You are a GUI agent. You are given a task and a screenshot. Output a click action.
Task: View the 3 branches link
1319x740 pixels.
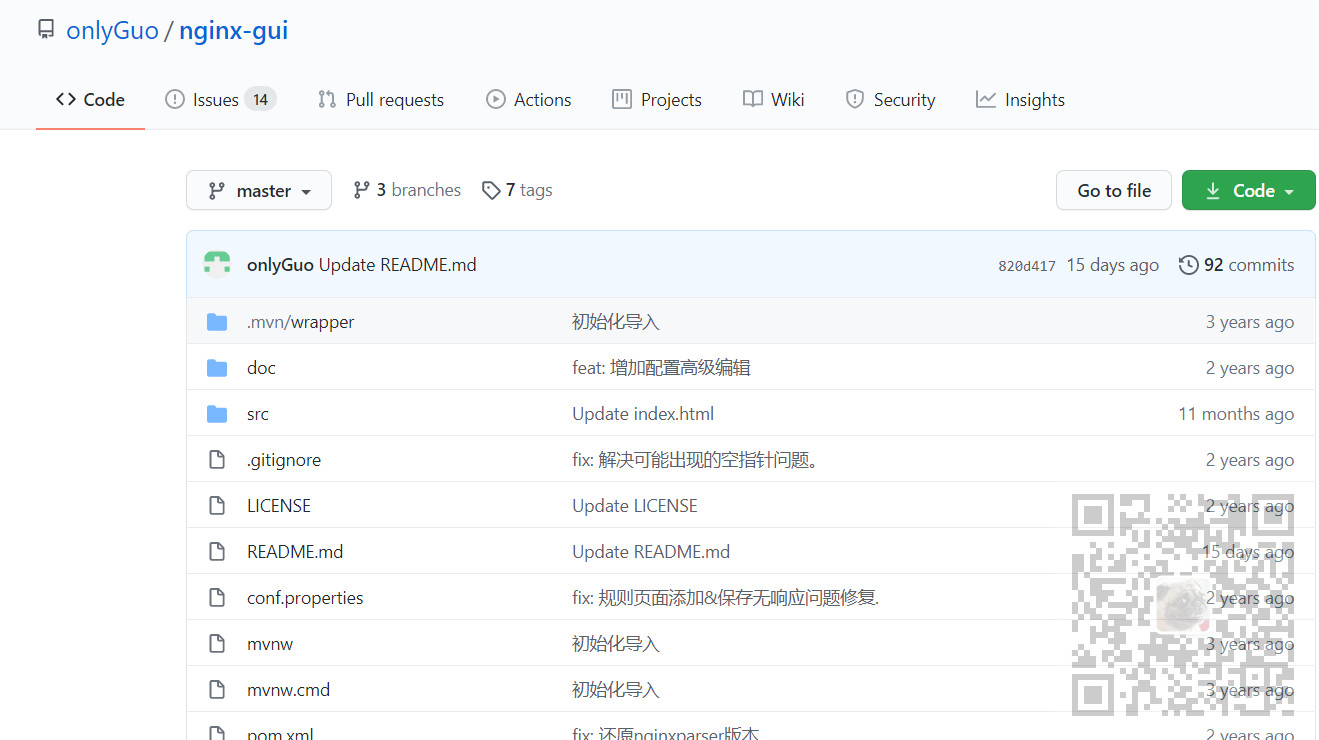pos(407,190)
